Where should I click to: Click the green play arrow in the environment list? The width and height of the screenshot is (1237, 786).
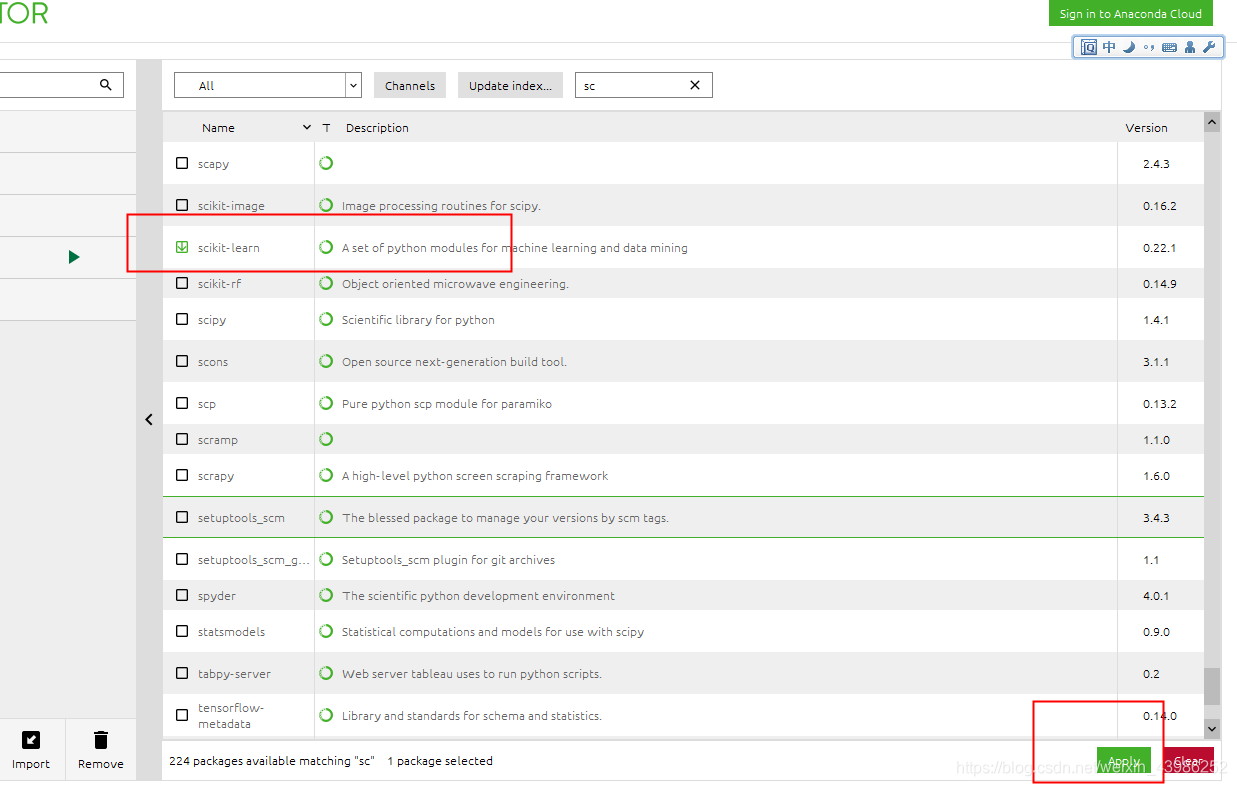tap(74, 257)
